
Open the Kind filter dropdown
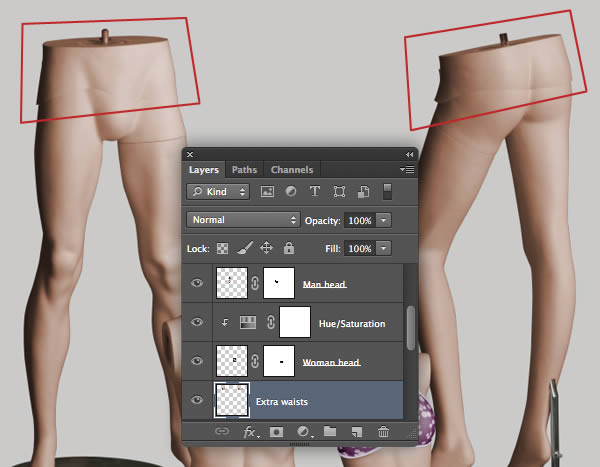(x=218, y=191)
